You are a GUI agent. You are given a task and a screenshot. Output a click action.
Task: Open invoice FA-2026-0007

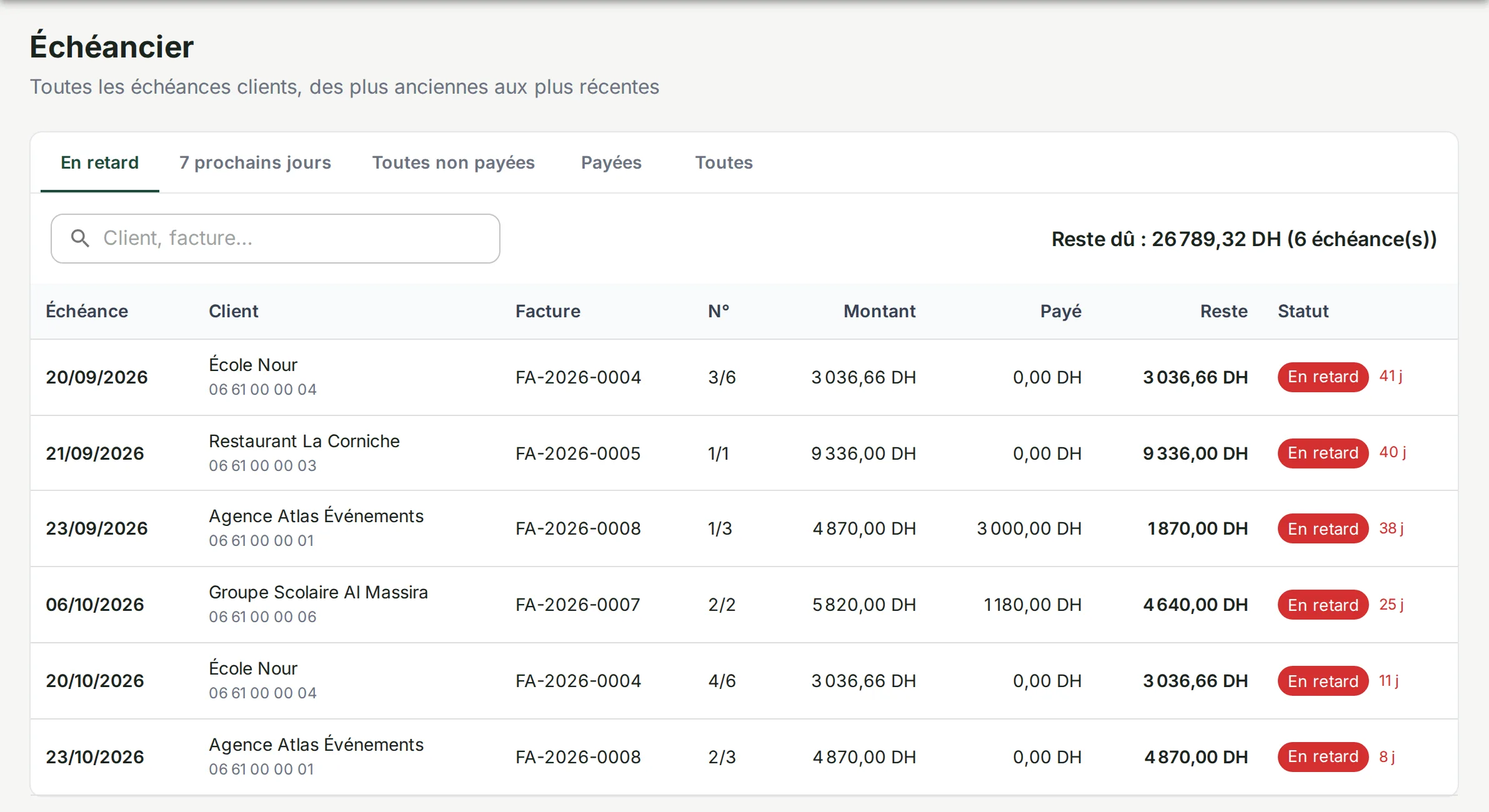(578, 605)
